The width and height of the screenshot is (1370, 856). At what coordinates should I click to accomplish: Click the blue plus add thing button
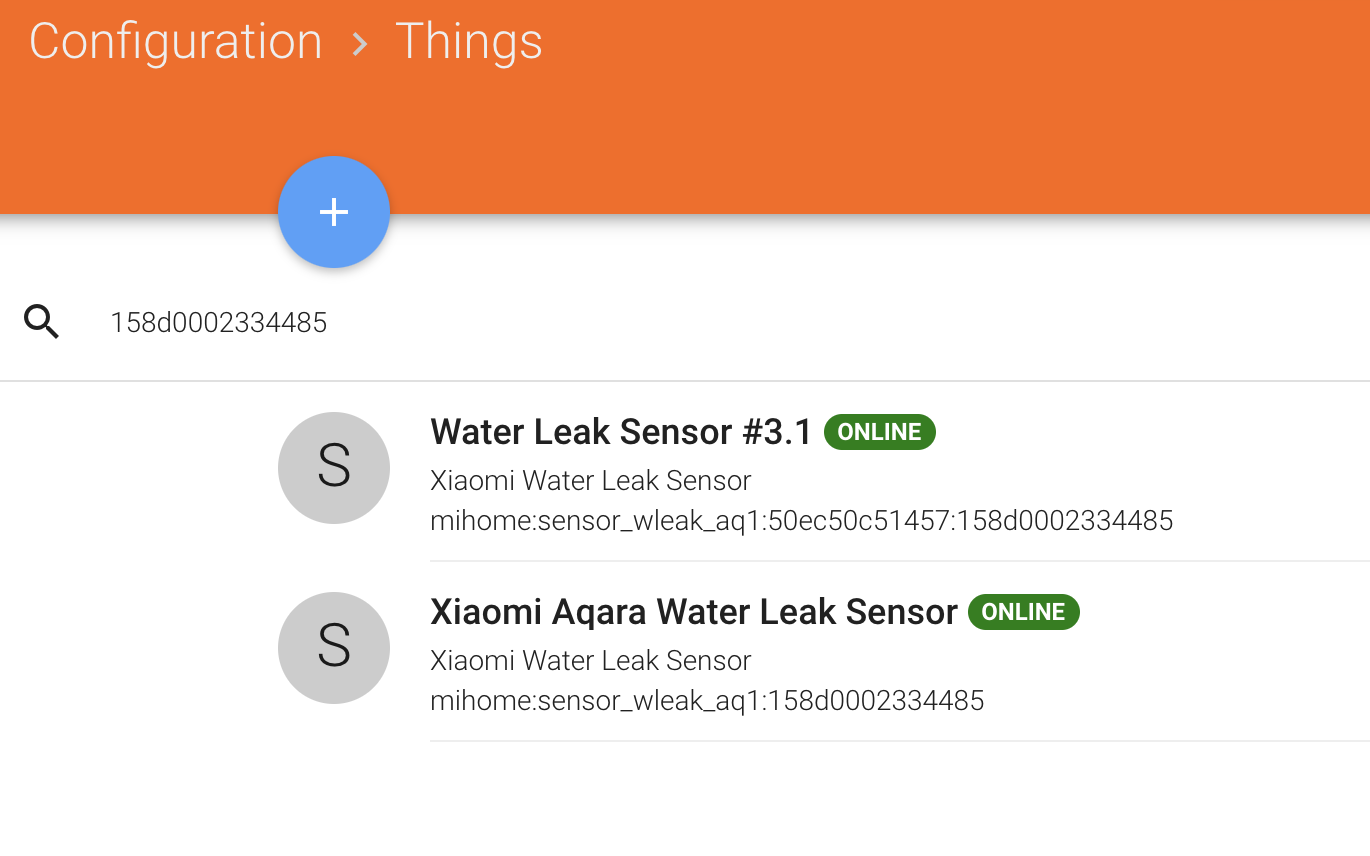pos(333,212)
